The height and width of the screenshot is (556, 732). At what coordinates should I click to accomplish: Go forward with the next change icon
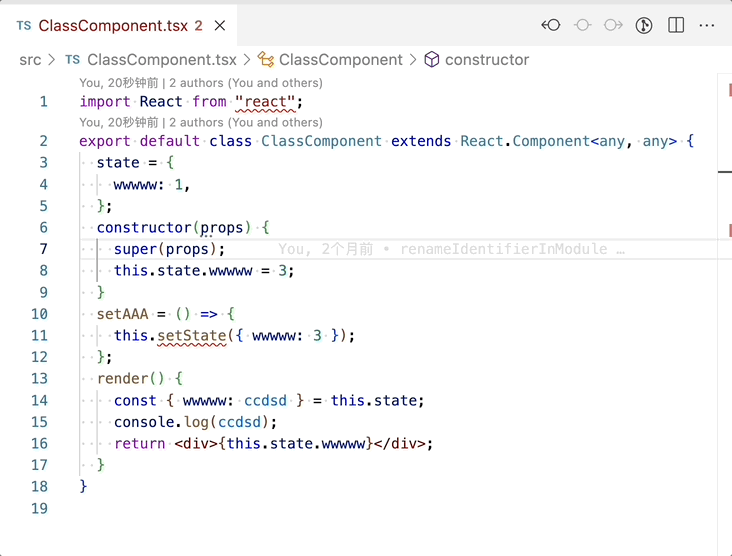pyautogui.click(x=613, y=25)
